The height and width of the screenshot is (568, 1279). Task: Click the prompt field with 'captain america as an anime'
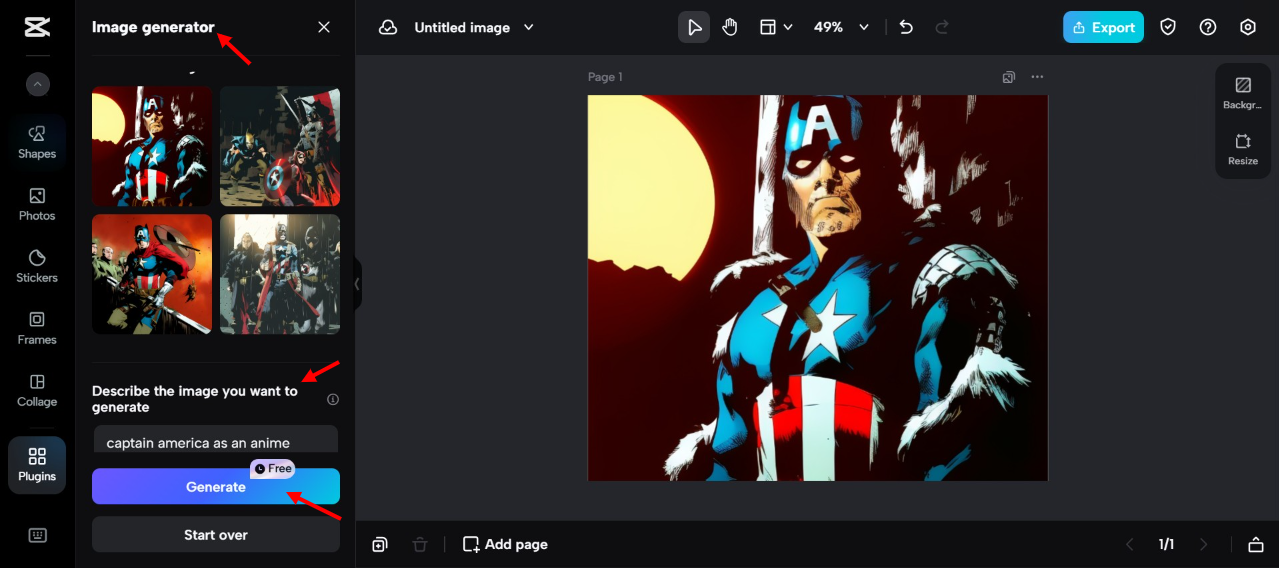tap(216, 442)
